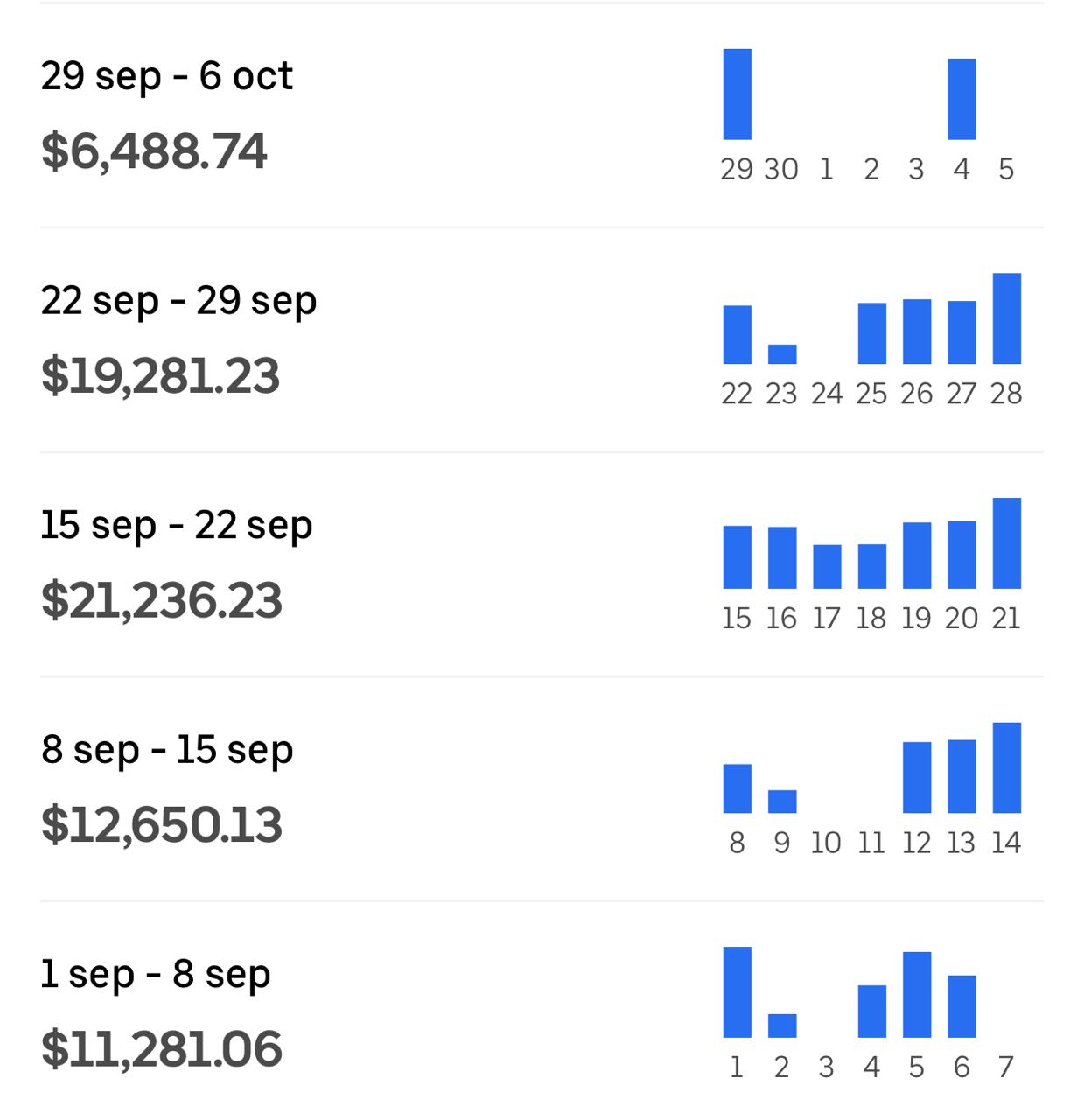Image resolution: width=1084 pixels, height=1120 pixels.
Task: Click the $11,281.06 weekly total
Action: pos(162,1049)
